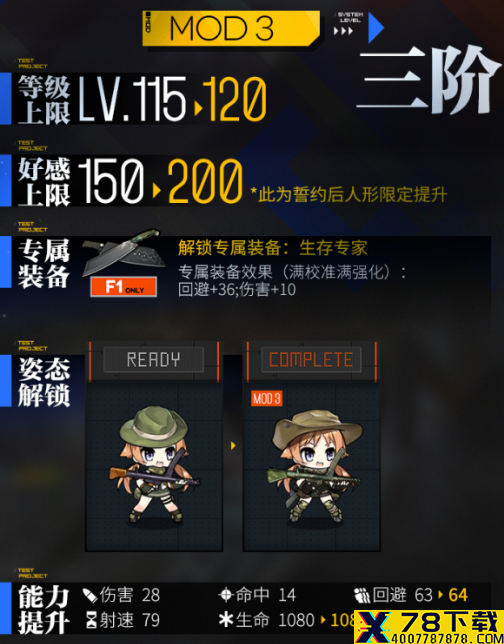The height and width of the screenshot is (644, 504).
Task: Click the MOD 3 yellow banner
Action: 231,28
